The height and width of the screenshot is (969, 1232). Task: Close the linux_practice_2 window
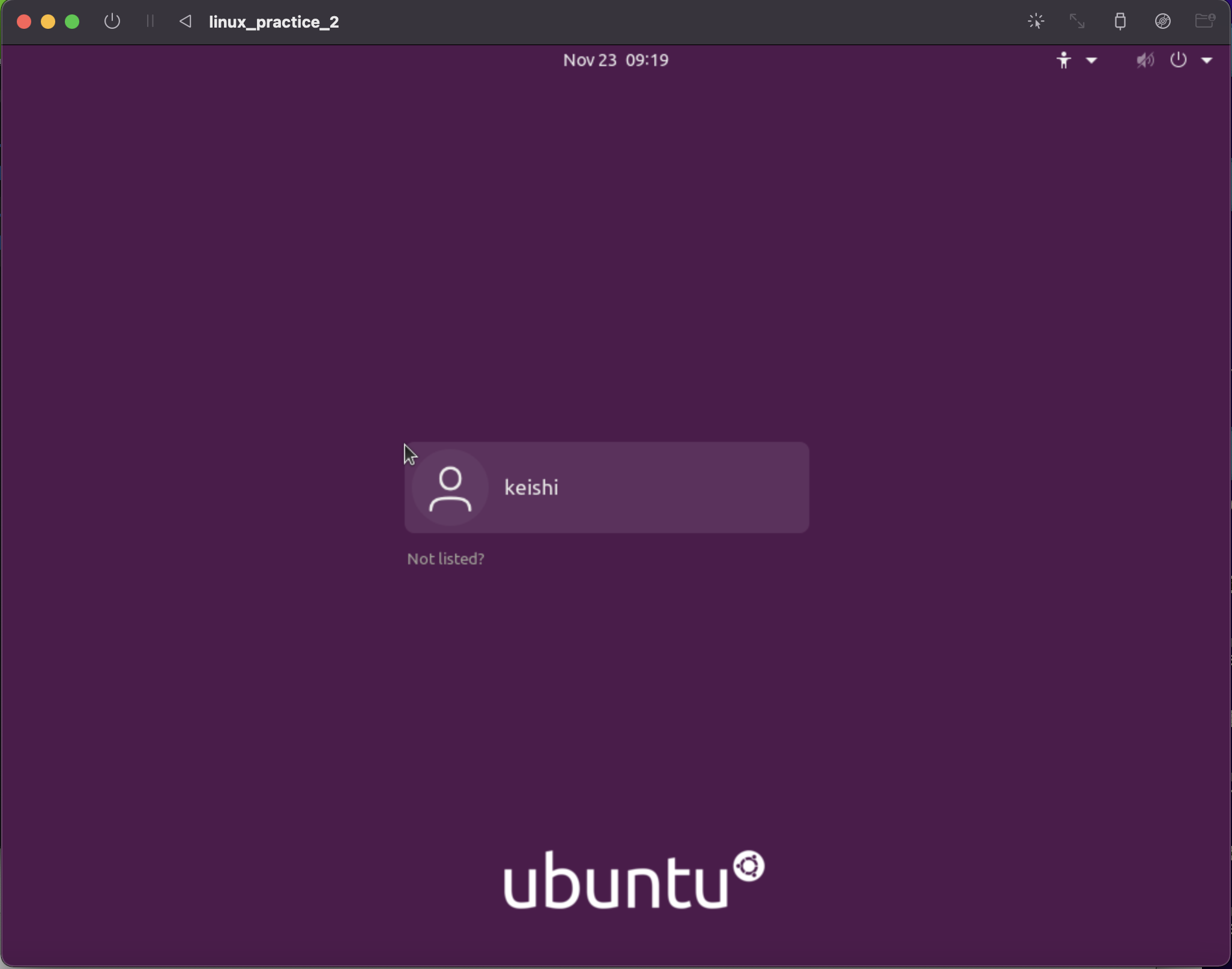pos(24,22)
